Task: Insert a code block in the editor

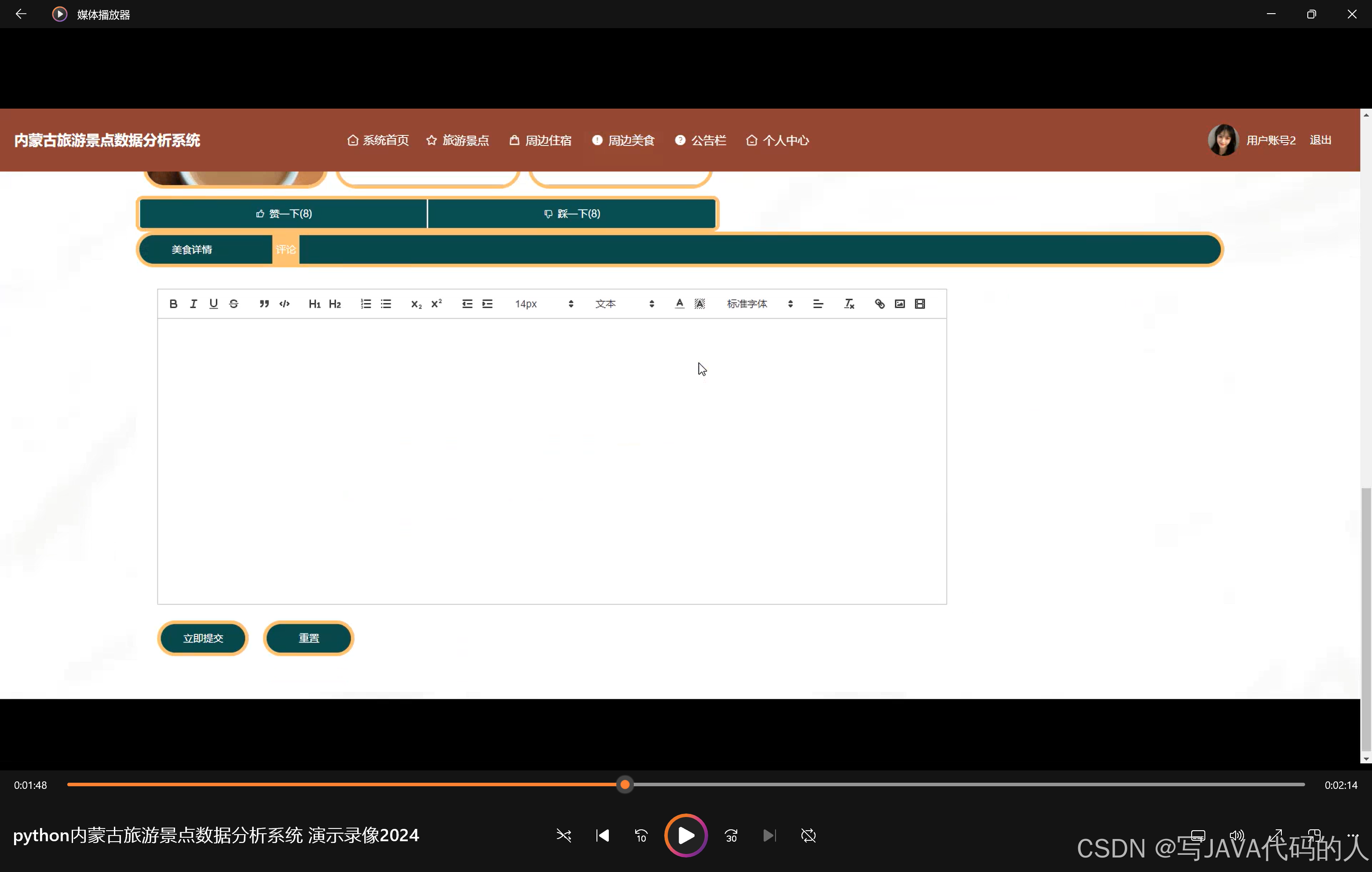Action: click(284, 303)
